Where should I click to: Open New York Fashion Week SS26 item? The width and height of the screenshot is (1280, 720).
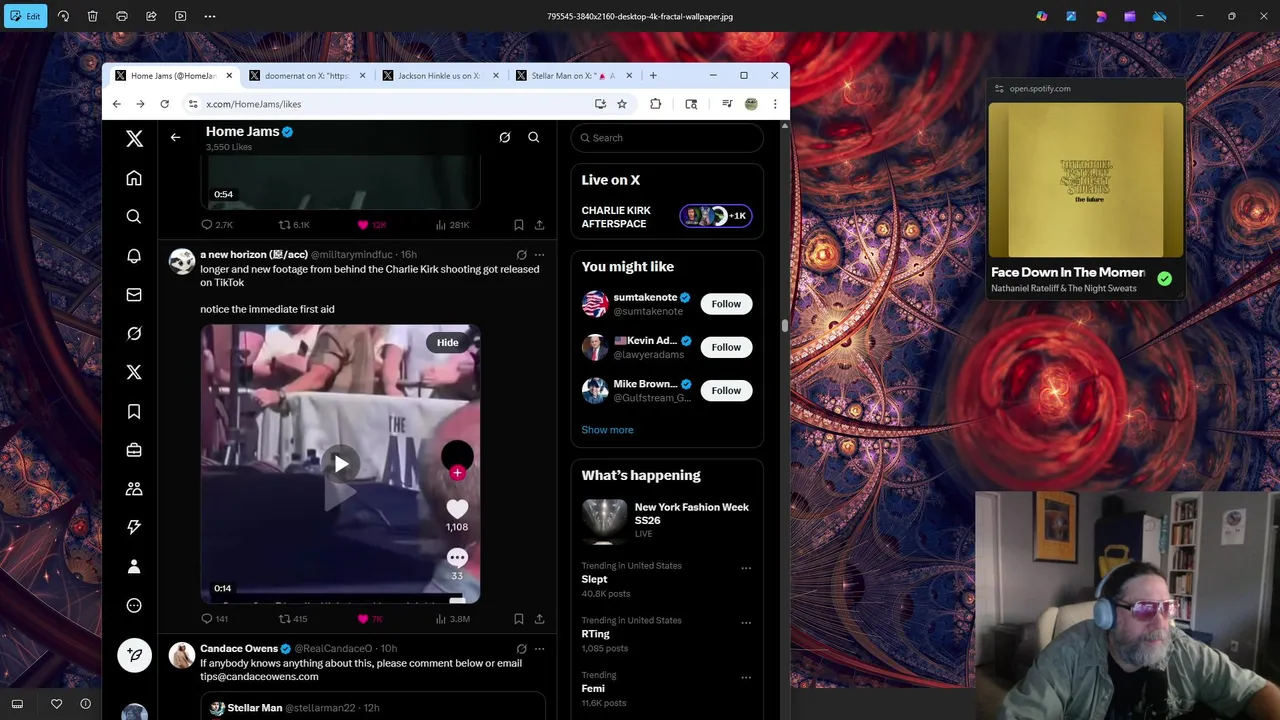pos(667,520)
